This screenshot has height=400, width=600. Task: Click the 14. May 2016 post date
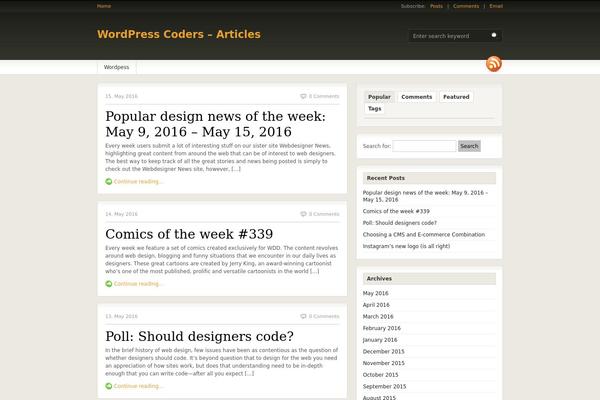click(x=121, y=214)
